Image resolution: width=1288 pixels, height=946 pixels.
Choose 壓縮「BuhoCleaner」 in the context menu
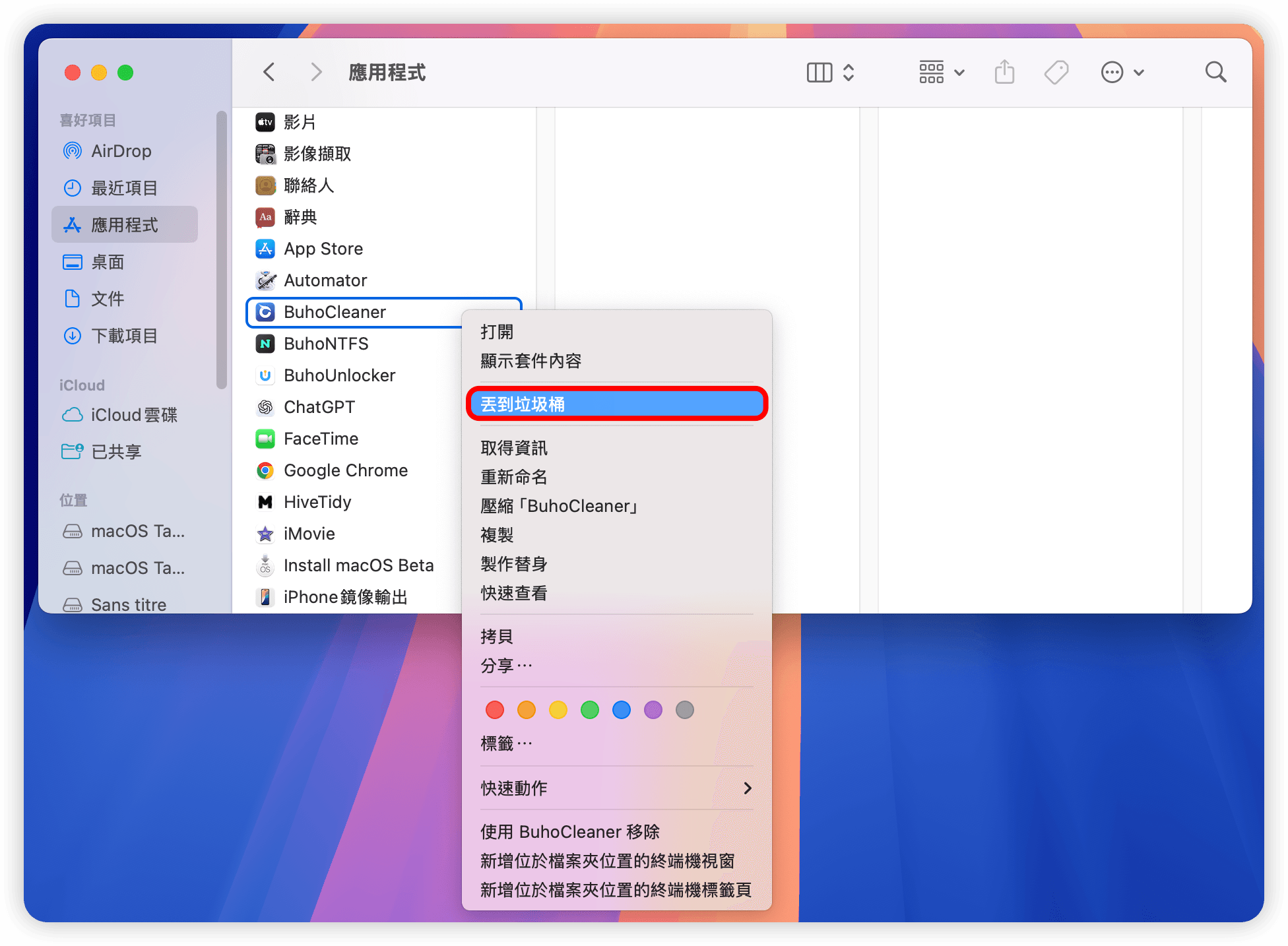click(x=617, y=506)
